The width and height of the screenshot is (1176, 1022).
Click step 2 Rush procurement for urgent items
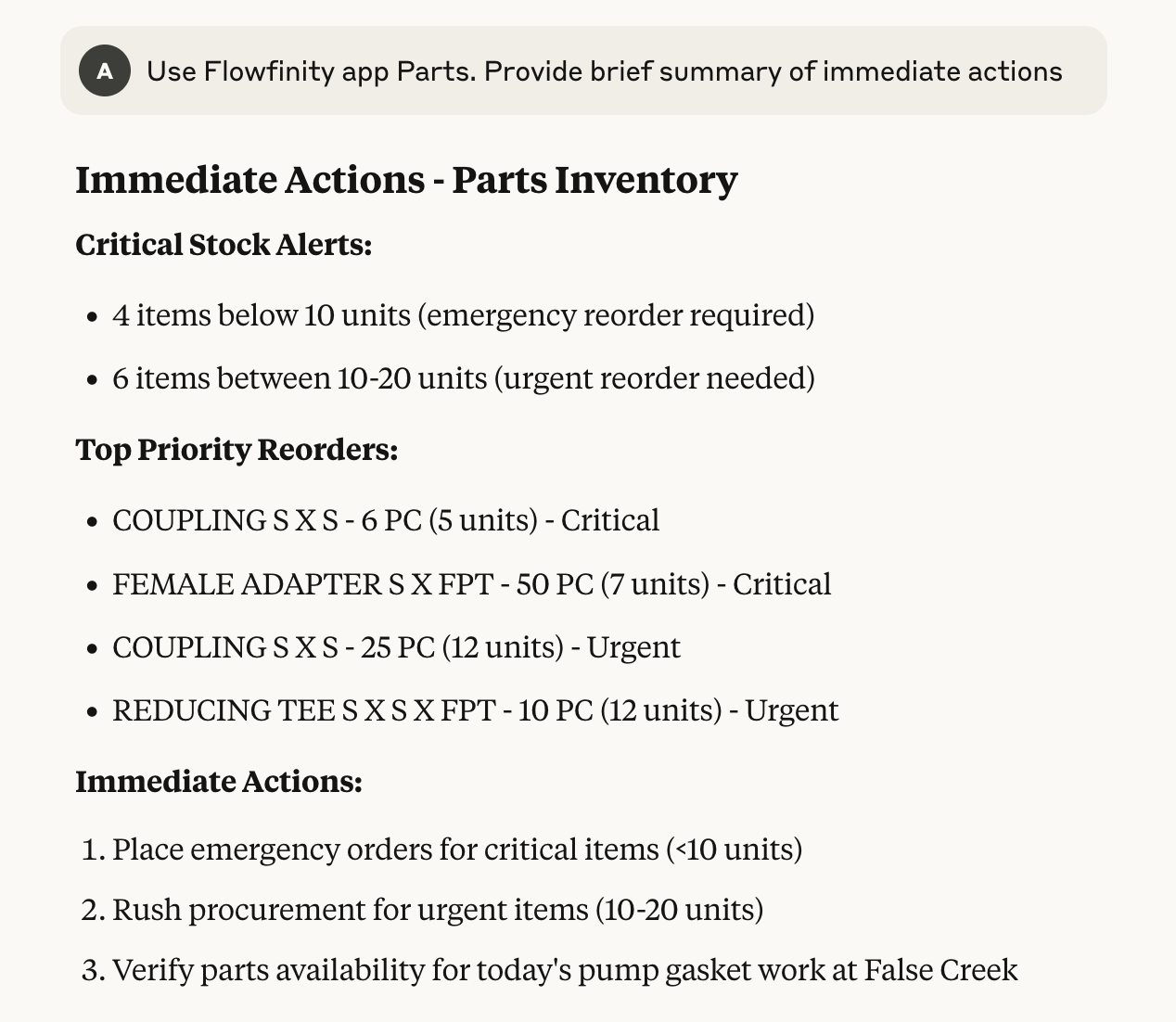tap(438, 910)
